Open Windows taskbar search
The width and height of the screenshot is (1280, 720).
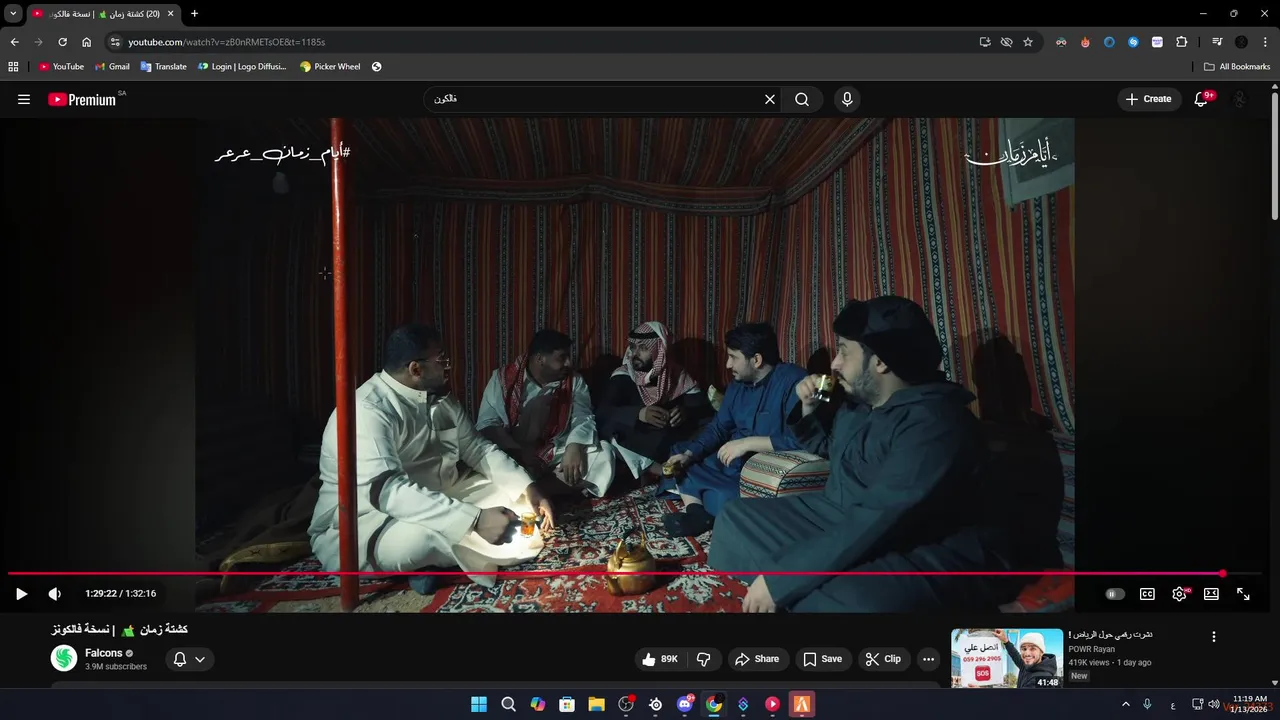pos(508,704)
